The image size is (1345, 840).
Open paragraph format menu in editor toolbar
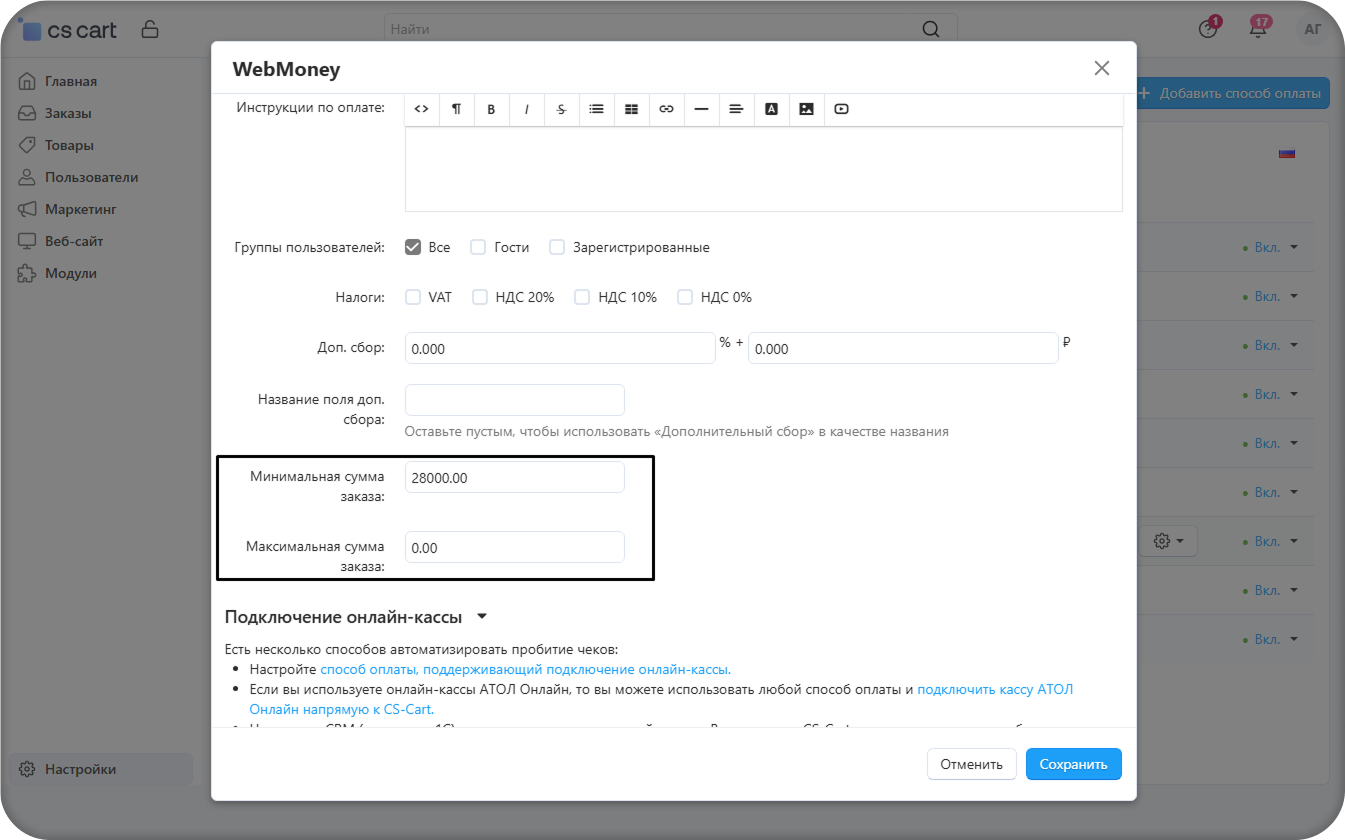click(456, 109)
